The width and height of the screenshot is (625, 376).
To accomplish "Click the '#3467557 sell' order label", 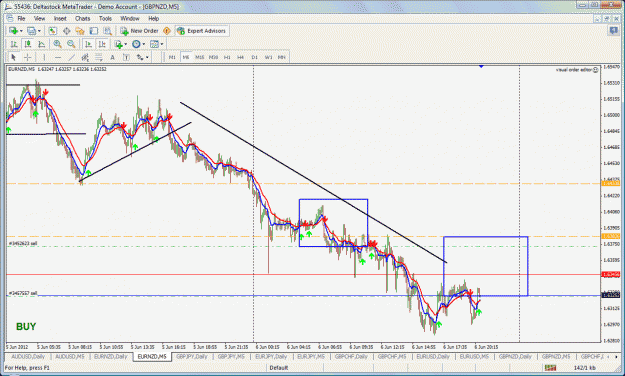I will (23, 293).
